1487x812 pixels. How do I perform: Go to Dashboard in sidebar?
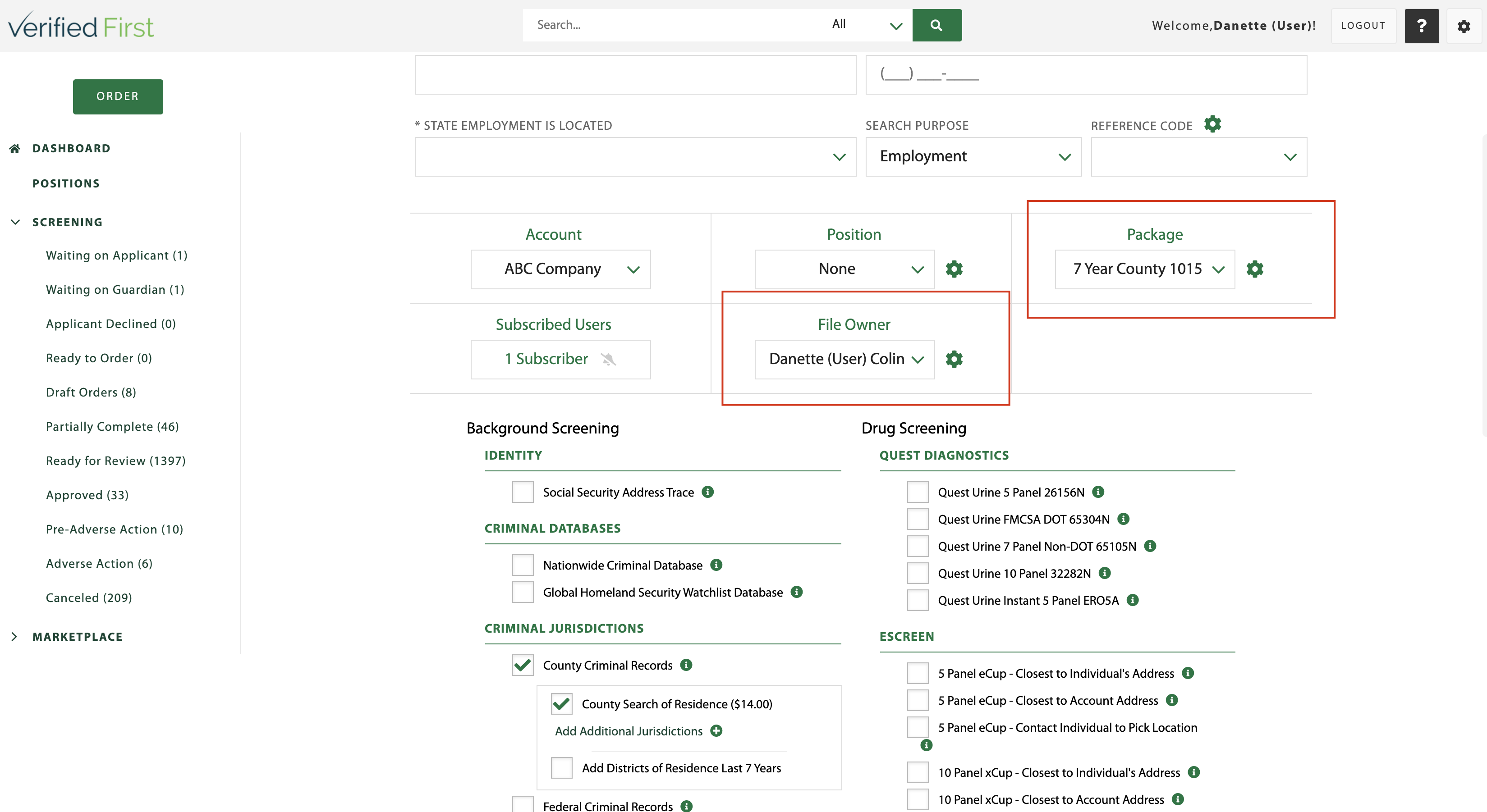71,148
